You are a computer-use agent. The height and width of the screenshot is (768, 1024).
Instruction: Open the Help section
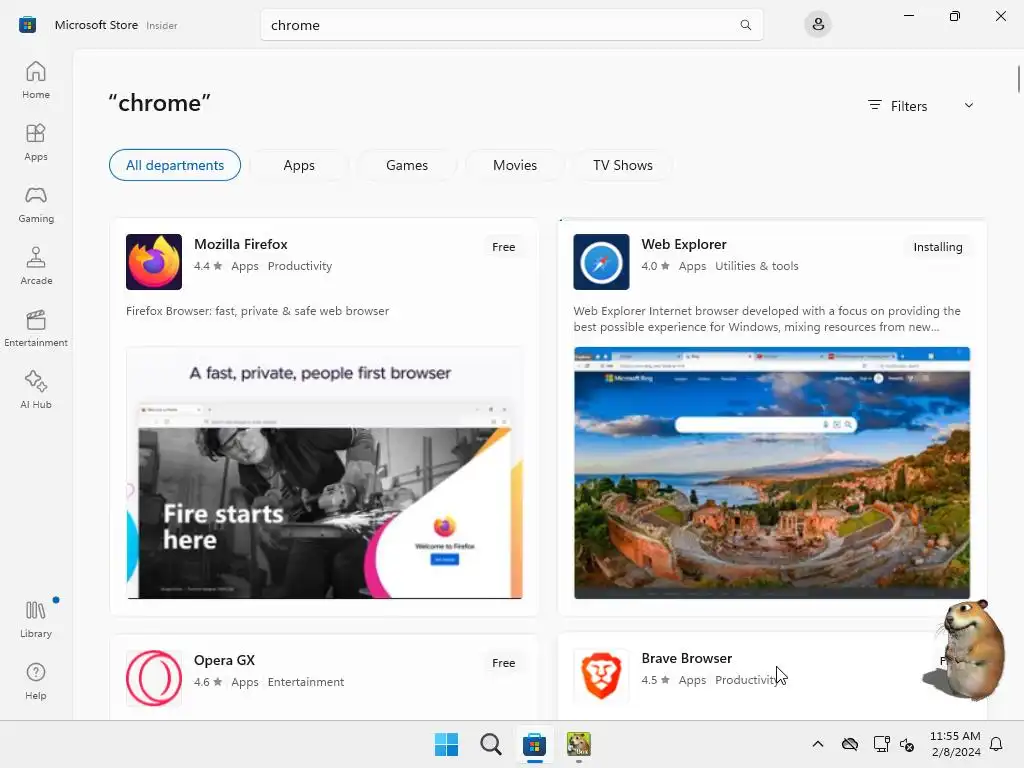(36, 681)
